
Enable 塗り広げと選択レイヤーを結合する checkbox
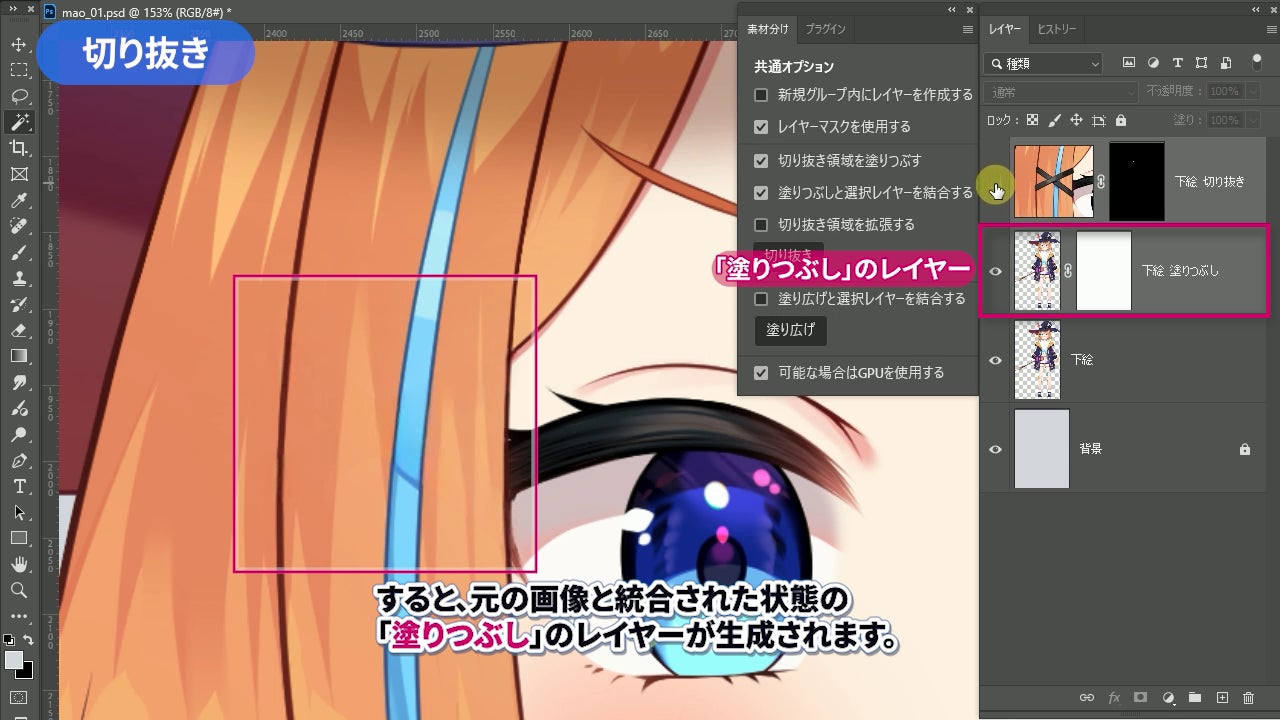click(761, 298)
